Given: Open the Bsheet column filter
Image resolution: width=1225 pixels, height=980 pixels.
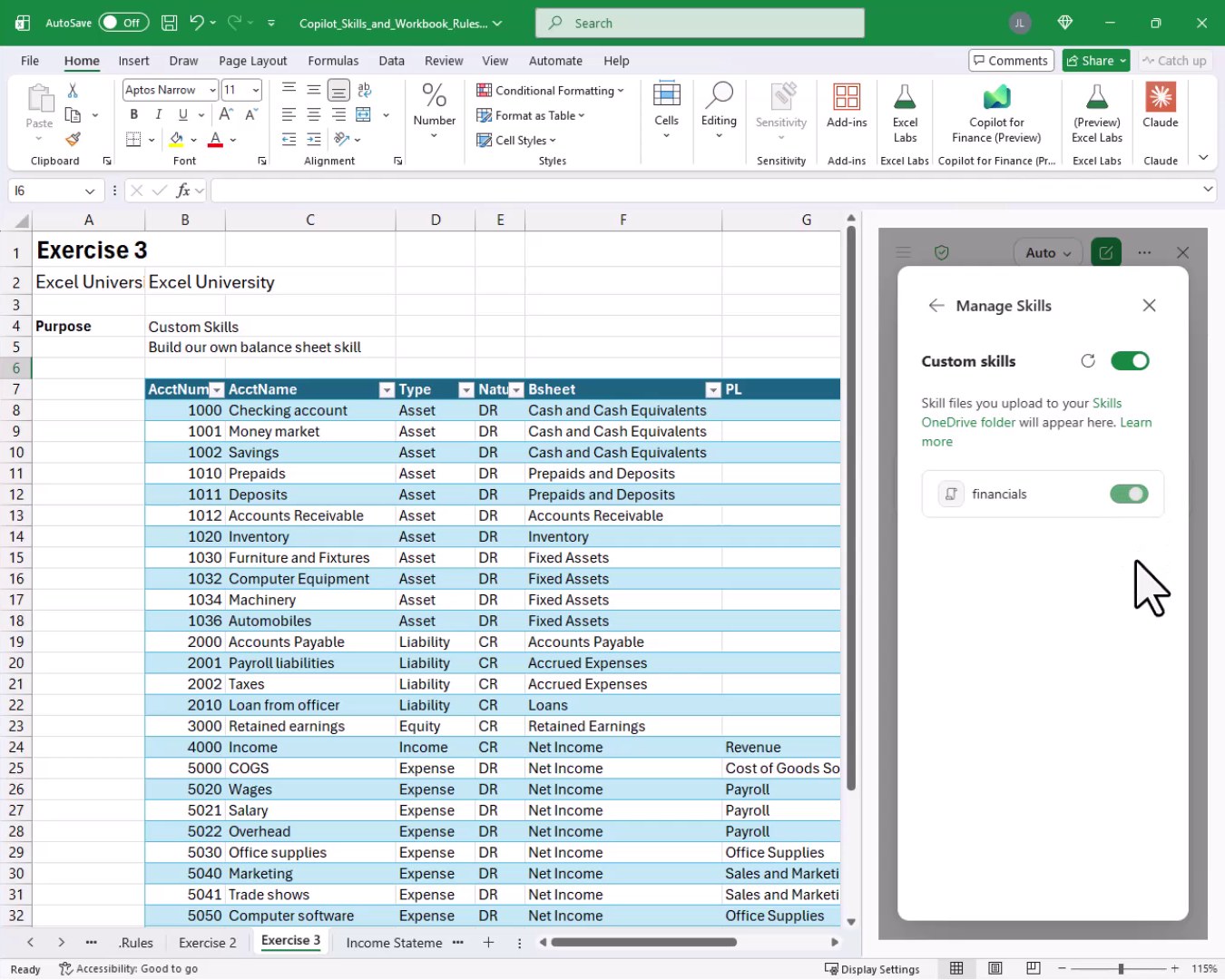Looking at the screenshot, I should 713,390.
